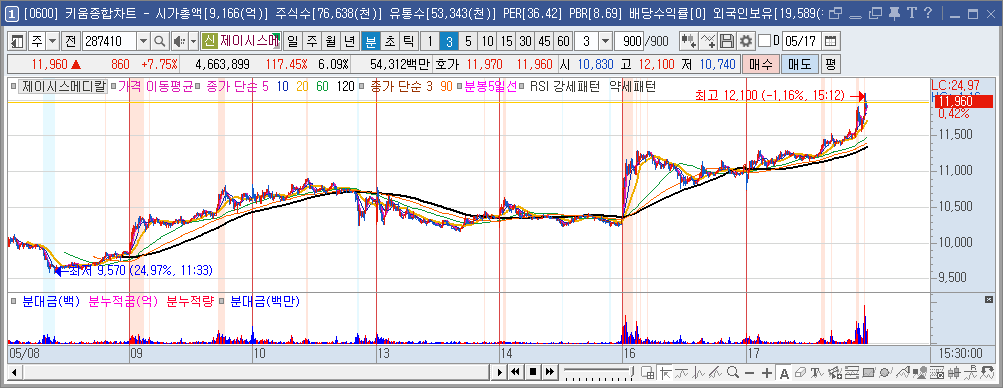This screenshot has width=1003, height=388.
Task: Click the rewind playback button
Action: tap(516, 372)
